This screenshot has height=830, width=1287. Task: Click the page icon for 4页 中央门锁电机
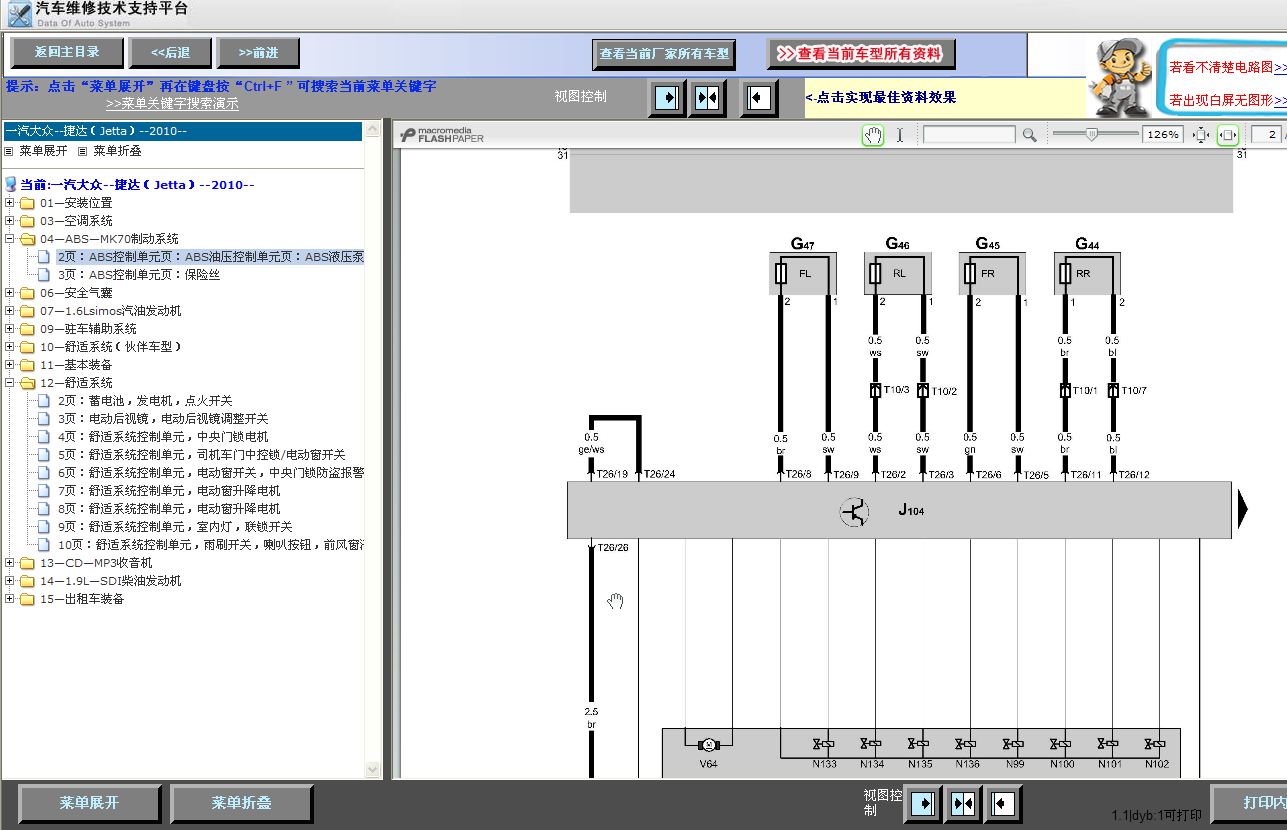coord(44,437)
